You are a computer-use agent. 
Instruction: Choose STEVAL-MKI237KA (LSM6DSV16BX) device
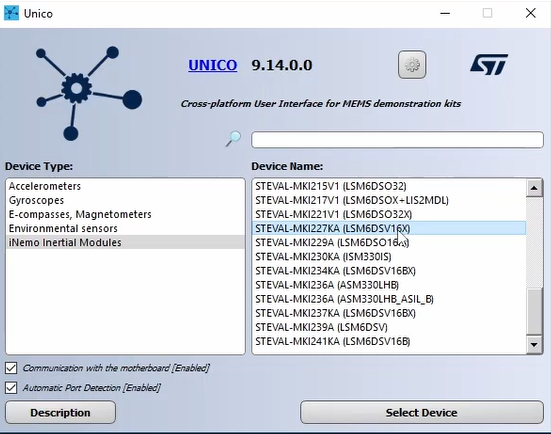(x=389, y=313)
